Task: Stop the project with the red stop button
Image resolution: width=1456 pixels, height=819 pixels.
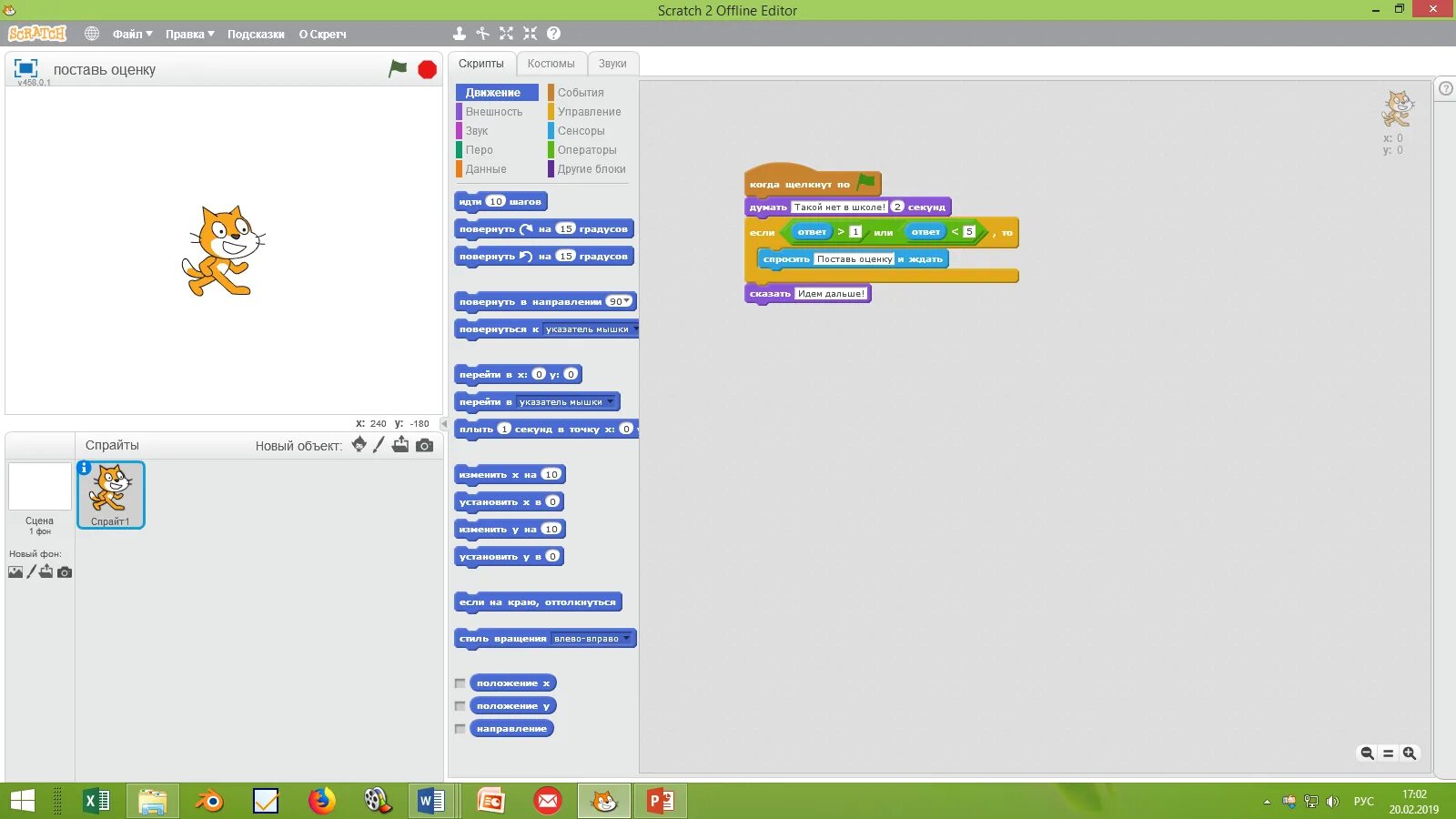Action: click(x=427, y=69)
